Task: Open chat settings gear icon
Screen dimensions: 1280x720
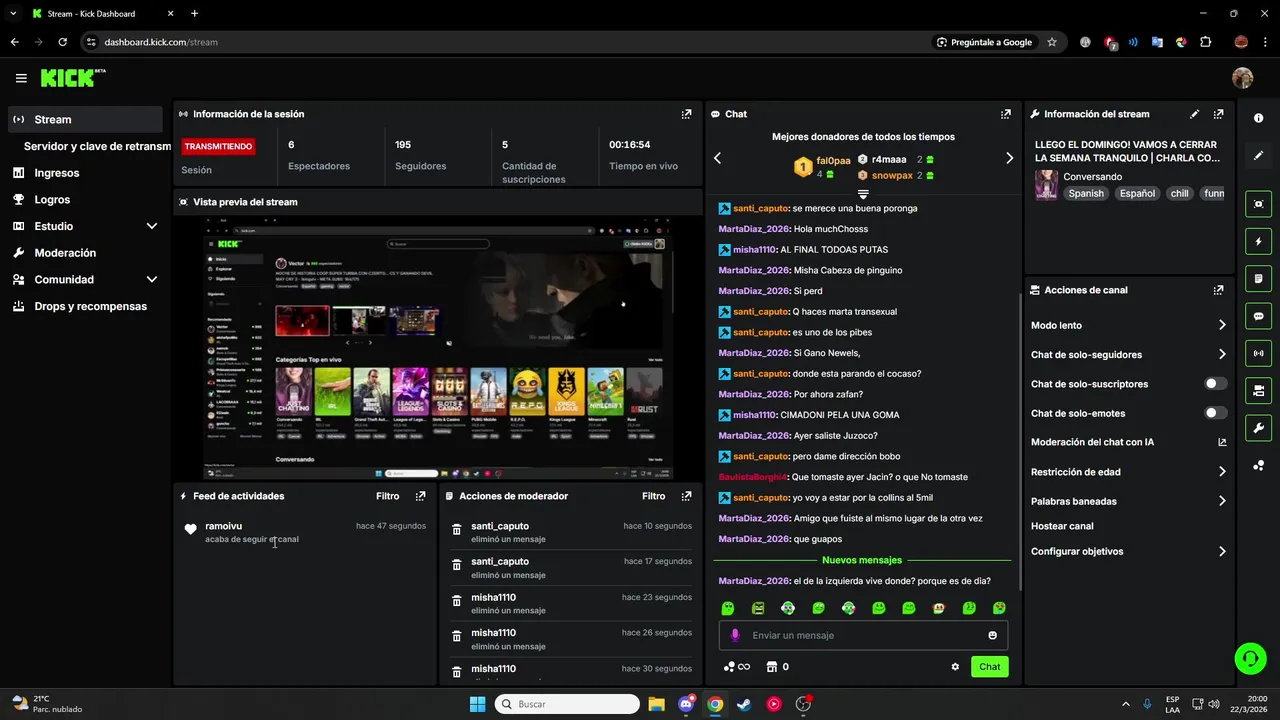Action: (955, 667)
